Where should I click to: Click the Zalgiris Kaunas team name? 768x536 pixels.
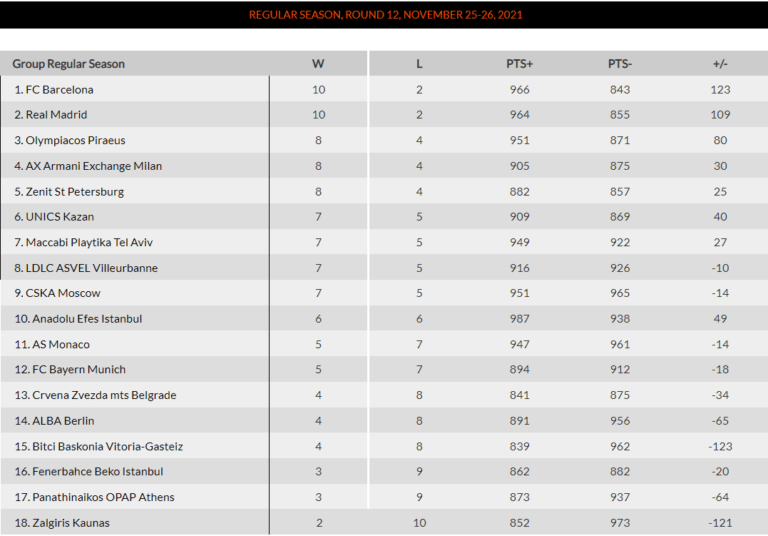click(67, 523)
